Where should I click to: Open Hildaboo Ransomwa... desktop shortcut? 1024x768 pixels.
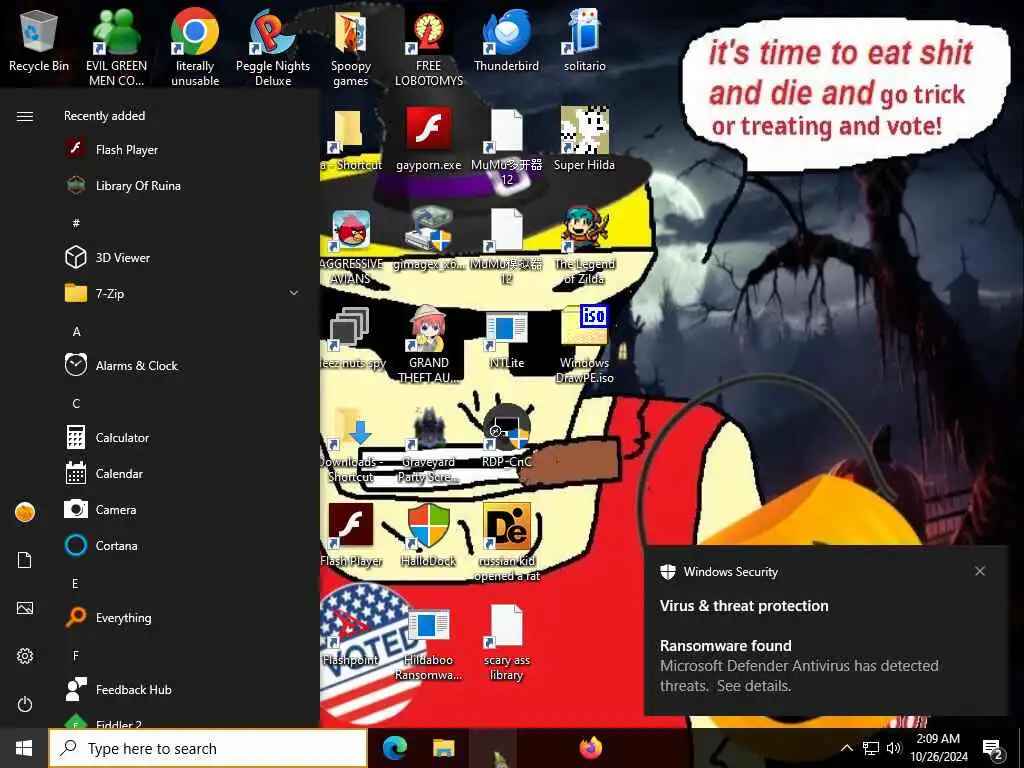point(428,644)
